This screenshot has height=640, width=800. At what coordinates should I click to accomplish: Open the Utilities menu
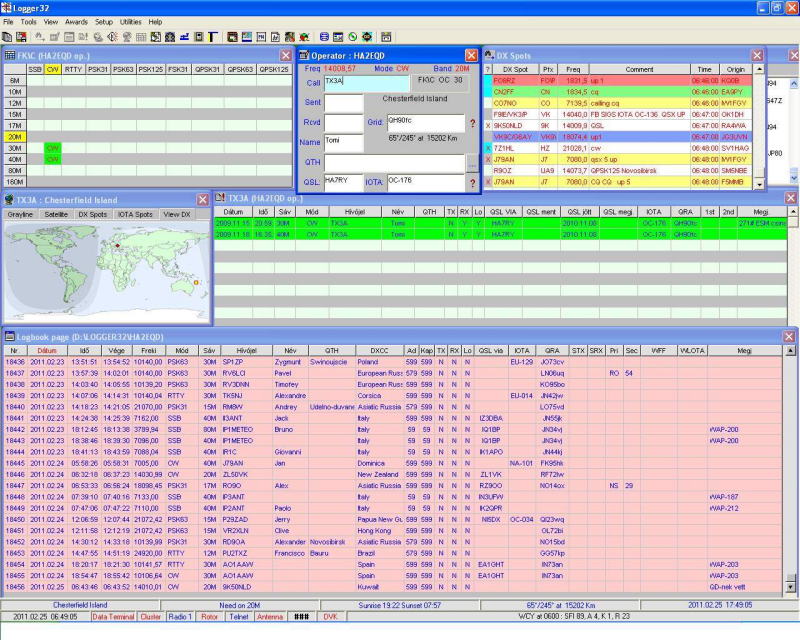point(131,22)
